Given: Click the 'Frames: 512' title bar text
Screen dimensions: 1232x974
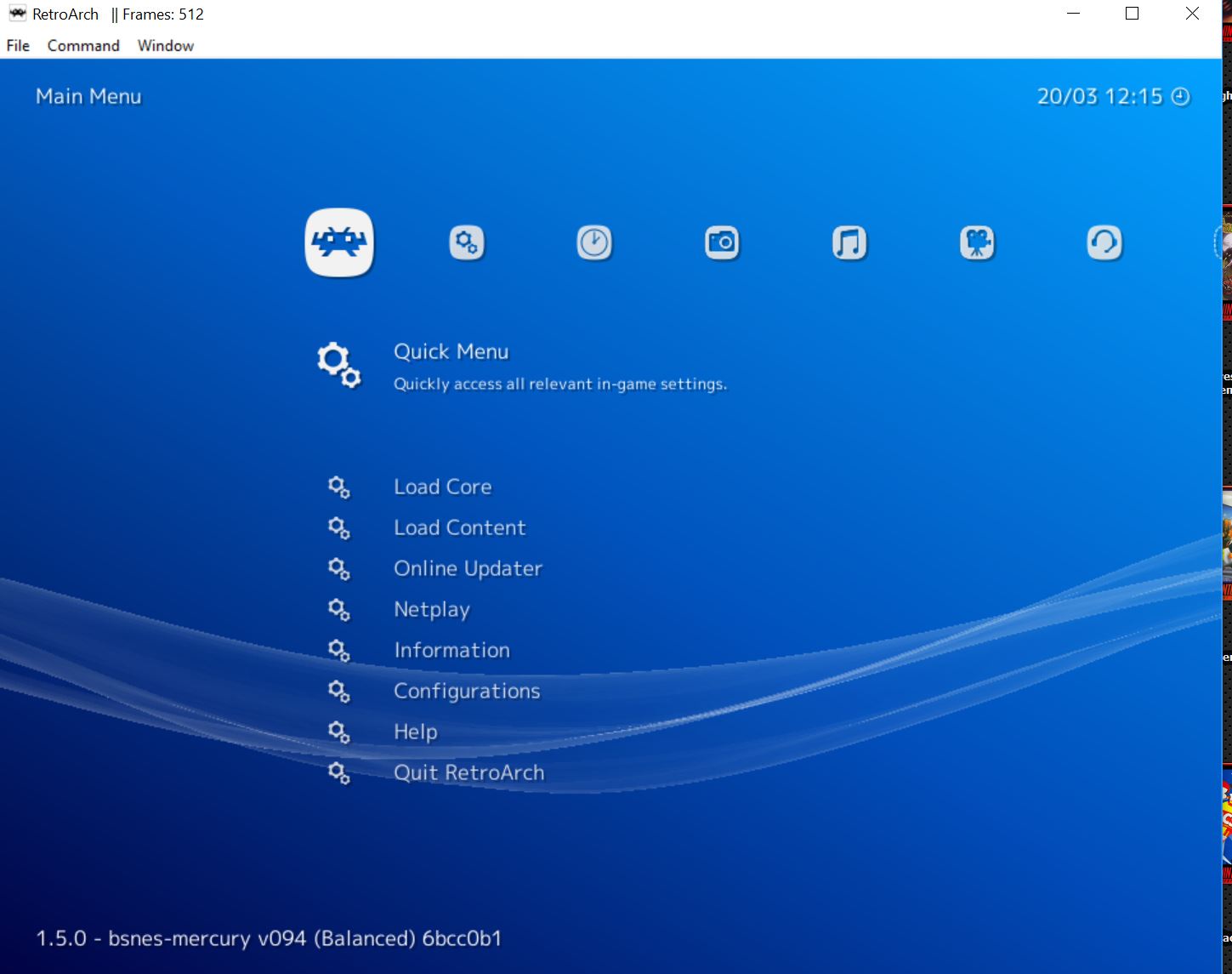Looking at the screenshot, I should pyautogui.click(x=163, y=14).
